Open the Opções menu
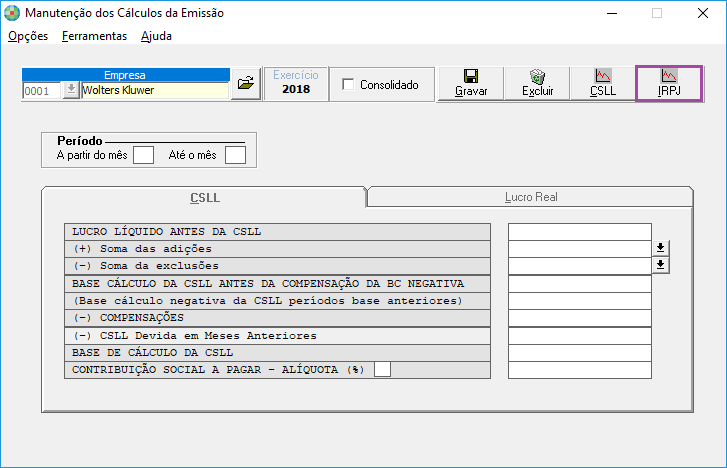The width and height of the screenshot is (727, 468). [28, 36]
